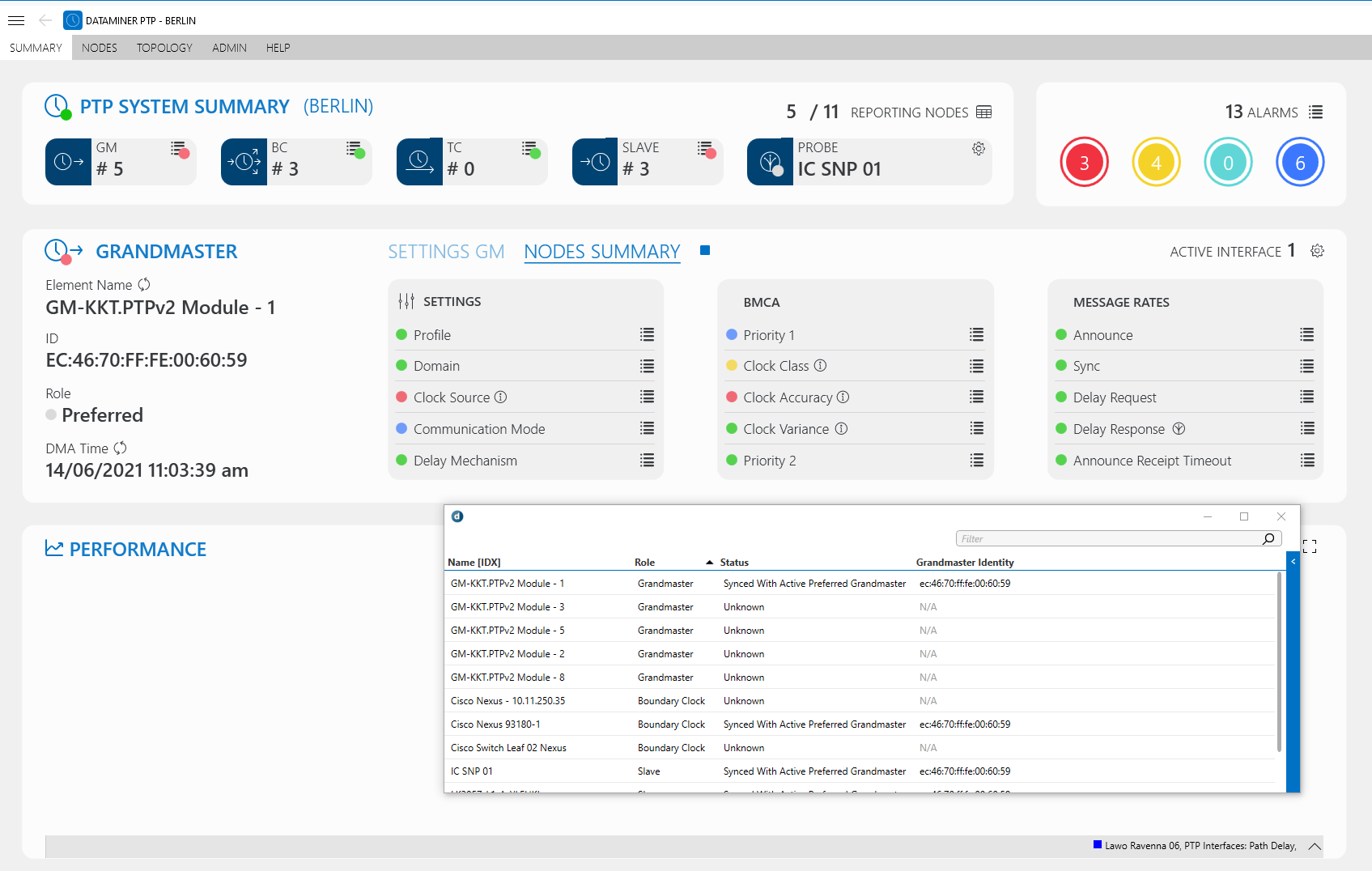Open the SETTINGS GM view
The height and width of the screenshot is (871, 1372).
[446, 252]
